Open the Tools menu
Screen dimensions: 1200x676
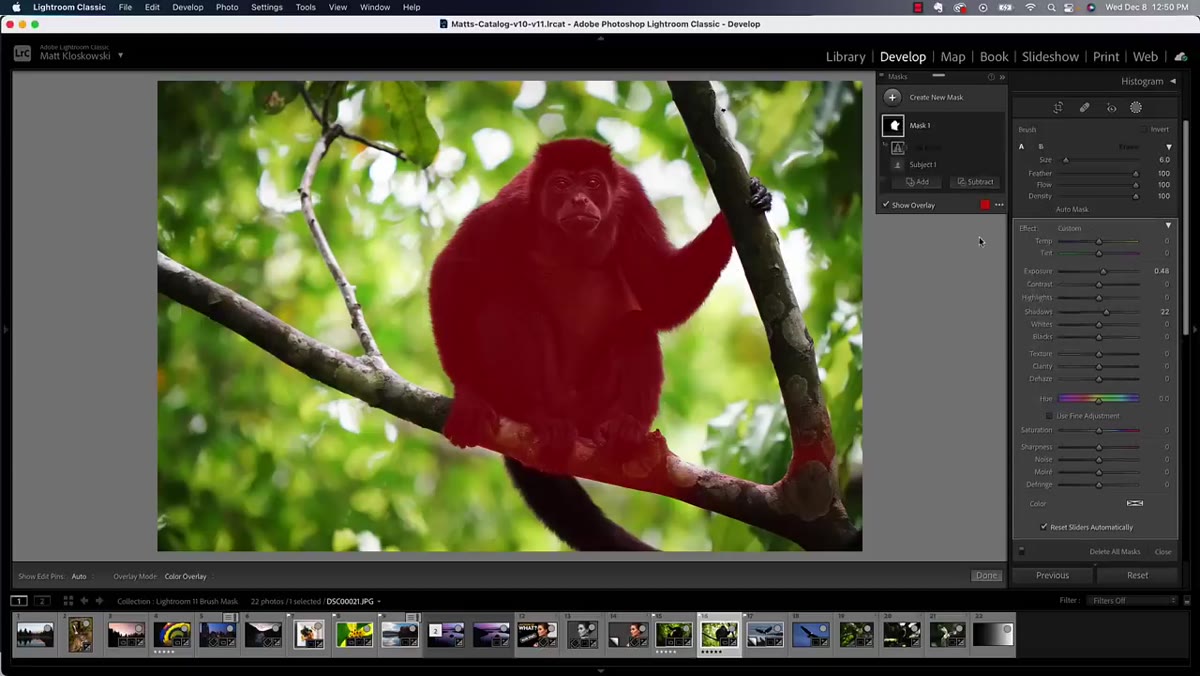pos(306,7)
